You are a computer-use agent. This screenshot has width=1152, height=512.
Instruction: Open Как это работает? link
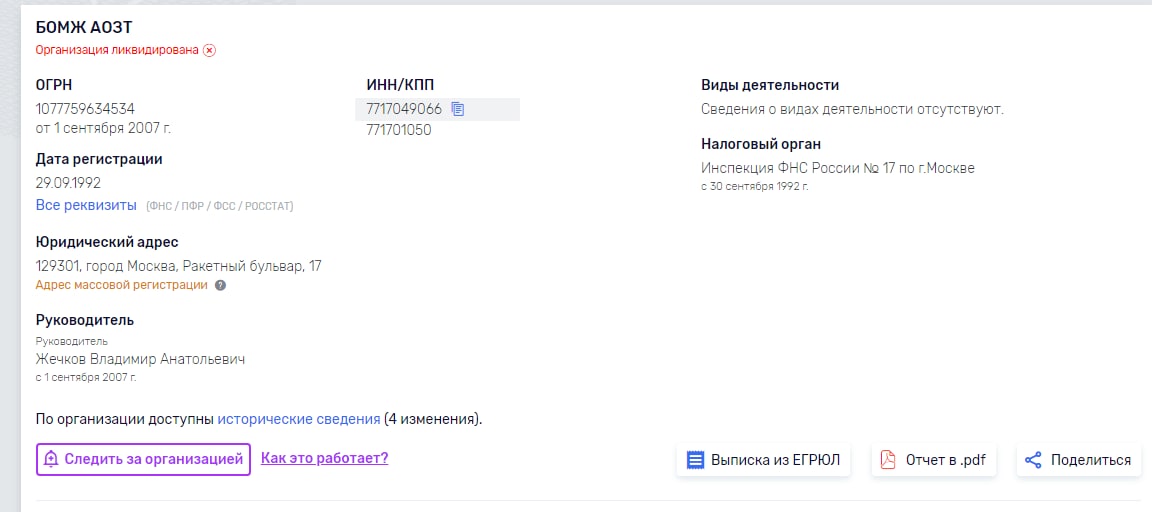[x=325, y=458]
